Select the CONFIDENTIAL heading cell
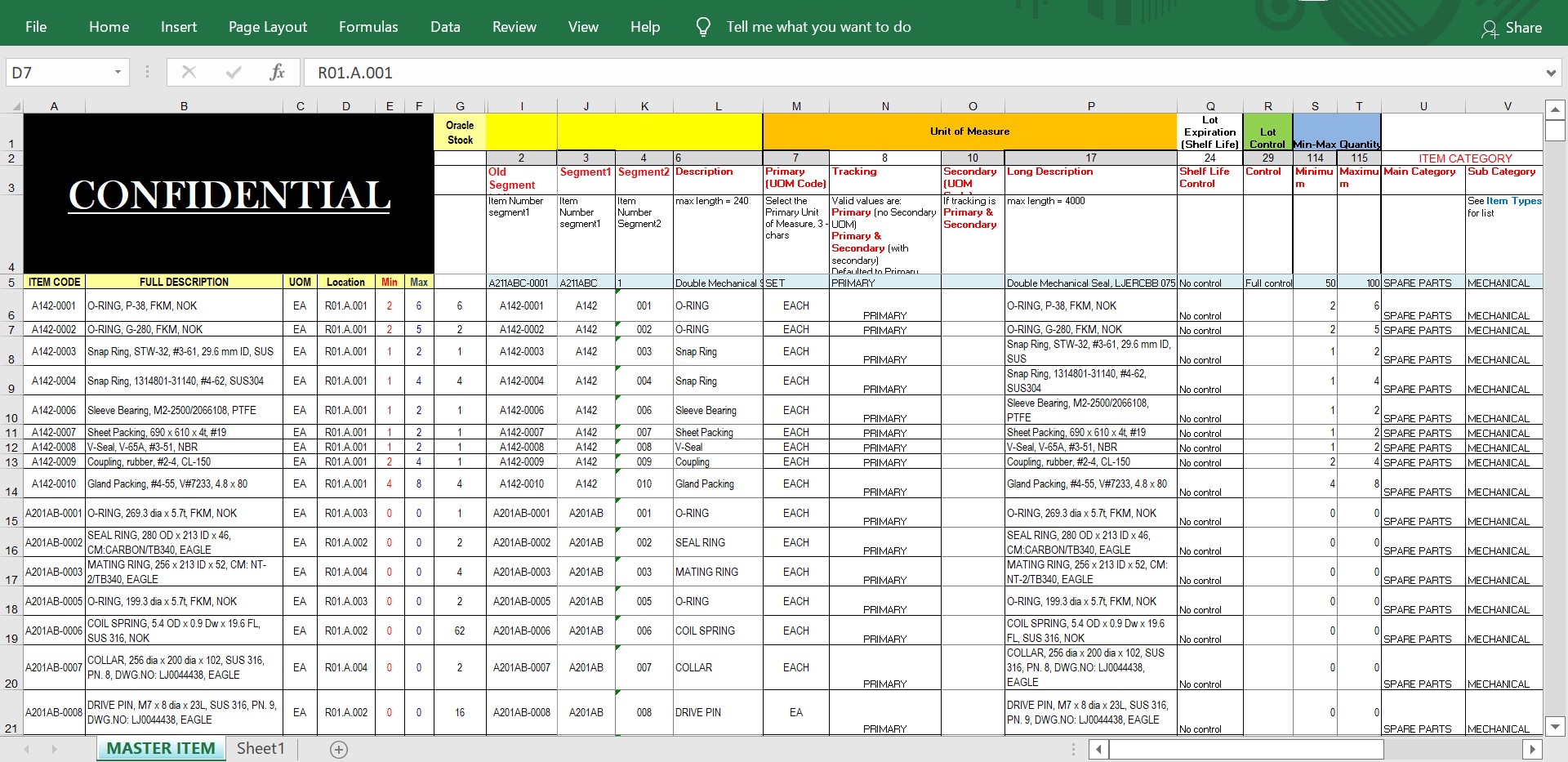This screenshot has height=762, width=1568. [229, 194]
